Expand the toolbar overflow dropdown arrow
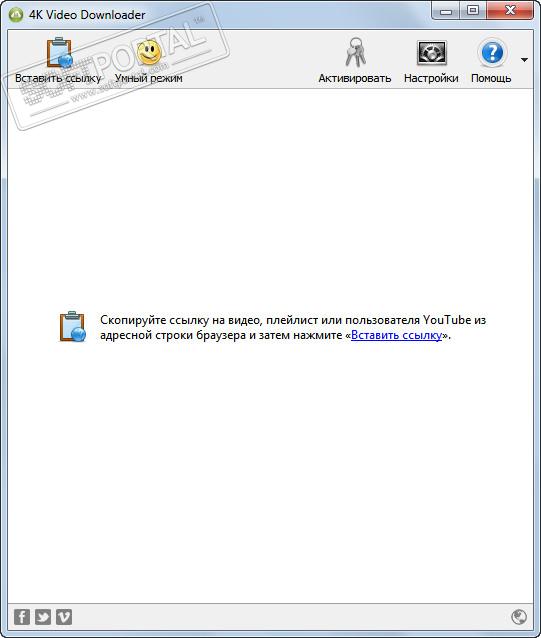 pyautogui.click(x=524, y=60)
